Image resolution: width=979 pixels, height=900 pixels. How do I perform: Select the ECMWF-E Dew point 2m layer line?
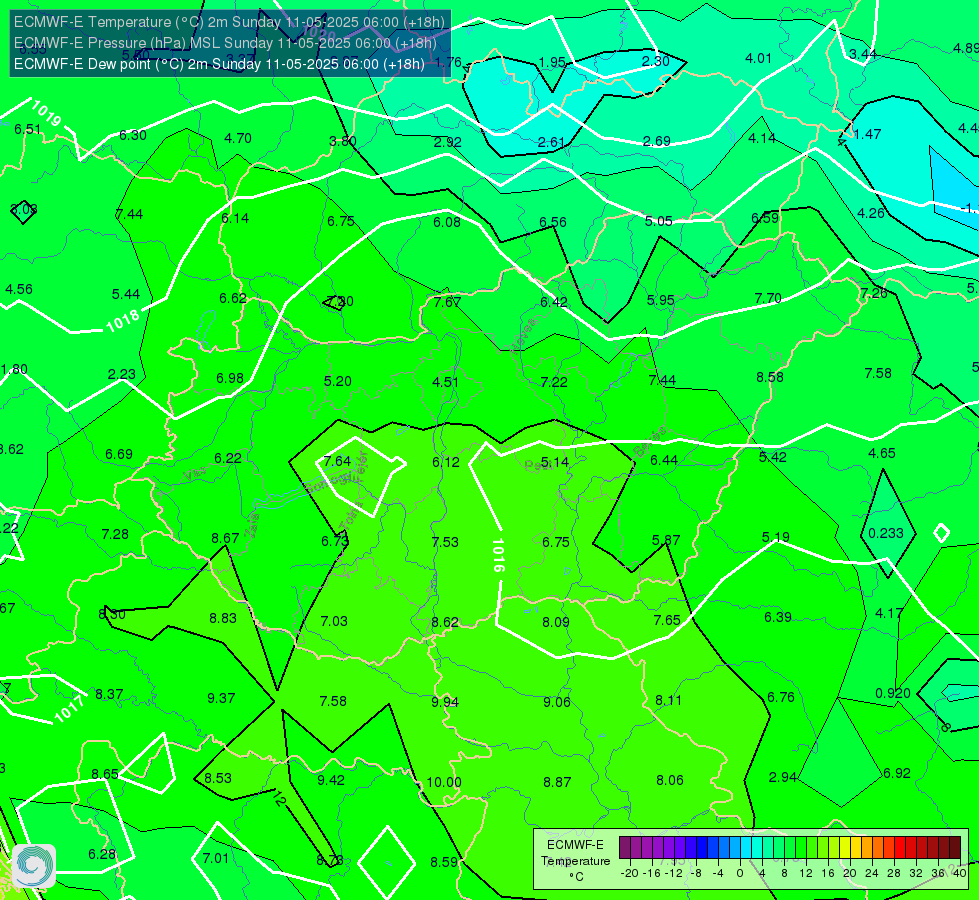[x=219, y=64]
